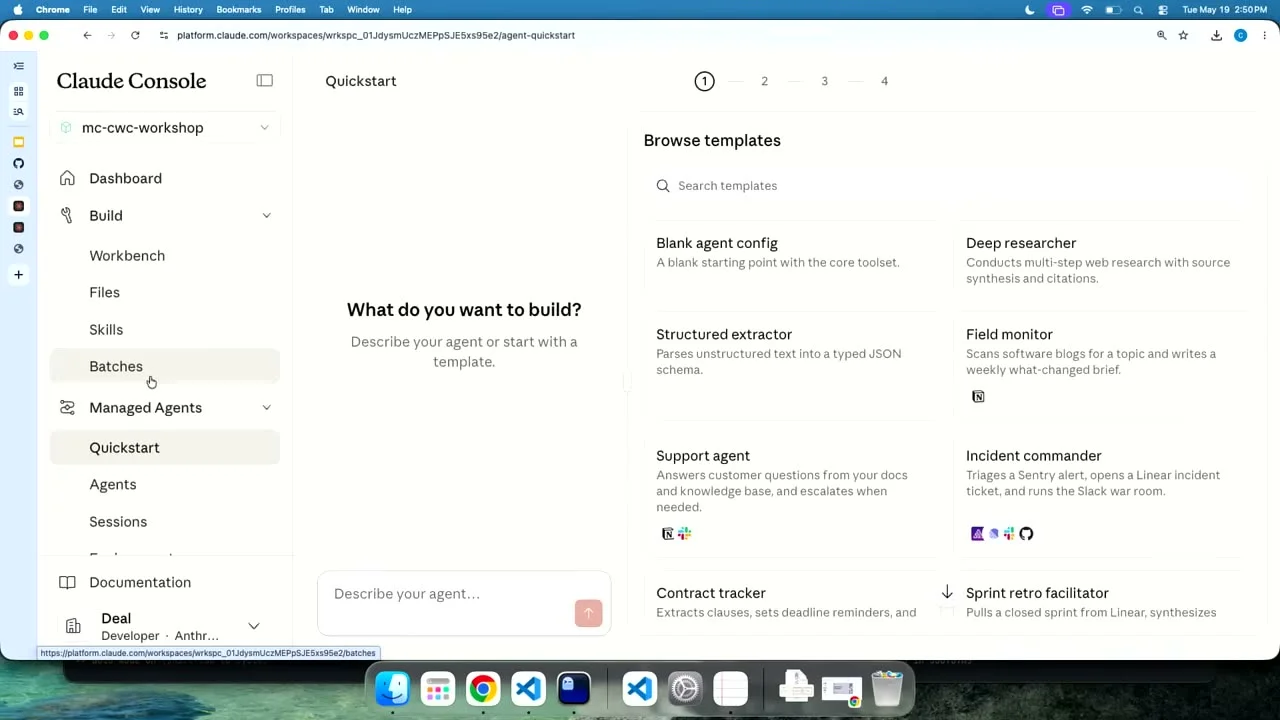
Task: Click the Linear icon under Incident commander
Action: 993,533
